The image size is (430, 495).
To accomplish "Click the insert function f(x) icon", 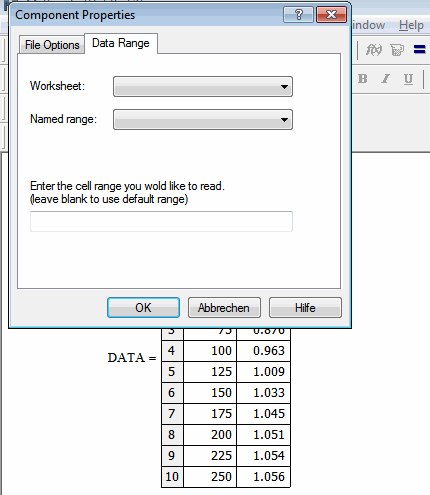I will coord(373,50).
